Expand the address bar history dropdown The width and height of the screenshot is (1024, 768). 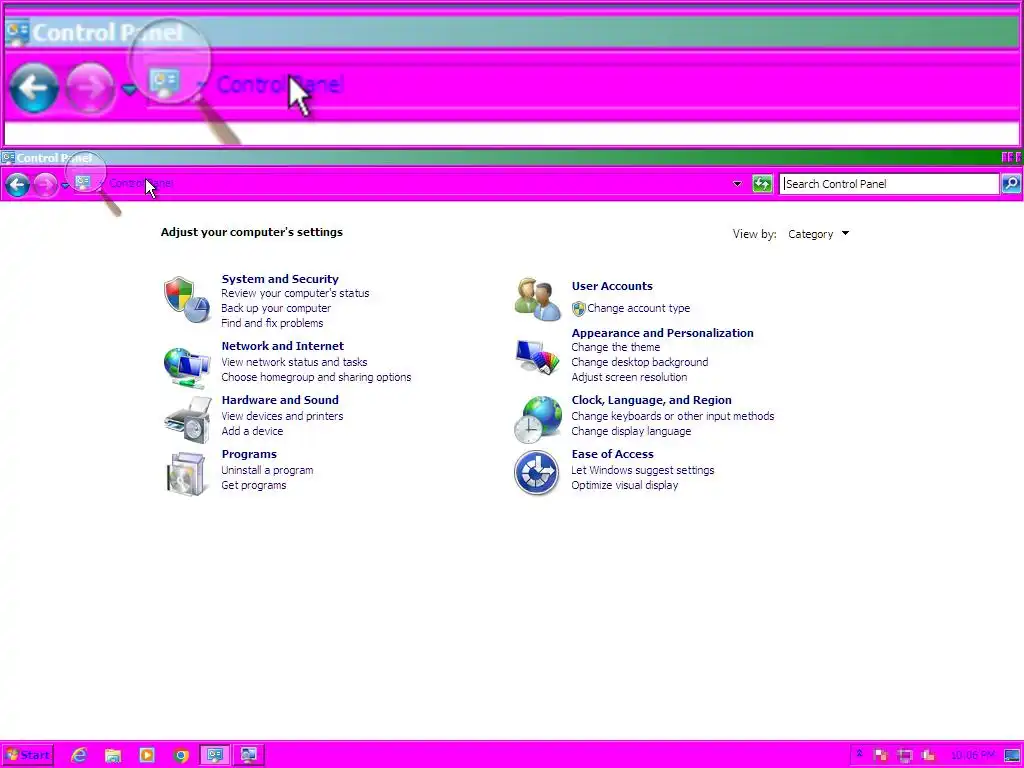click(x=737, y=184)
